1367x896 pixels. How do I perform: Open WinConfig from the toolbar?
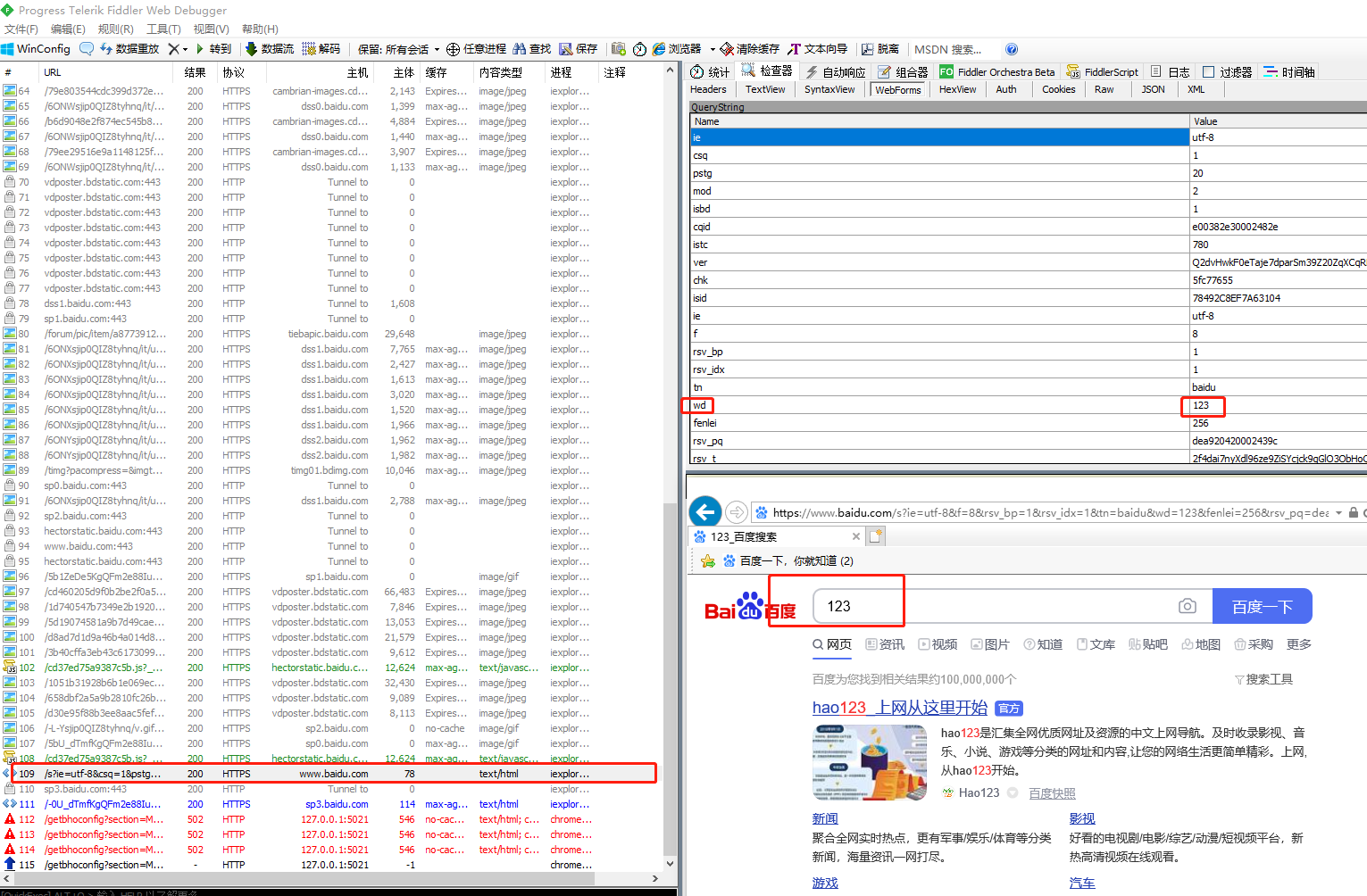(x=36, y=49)
